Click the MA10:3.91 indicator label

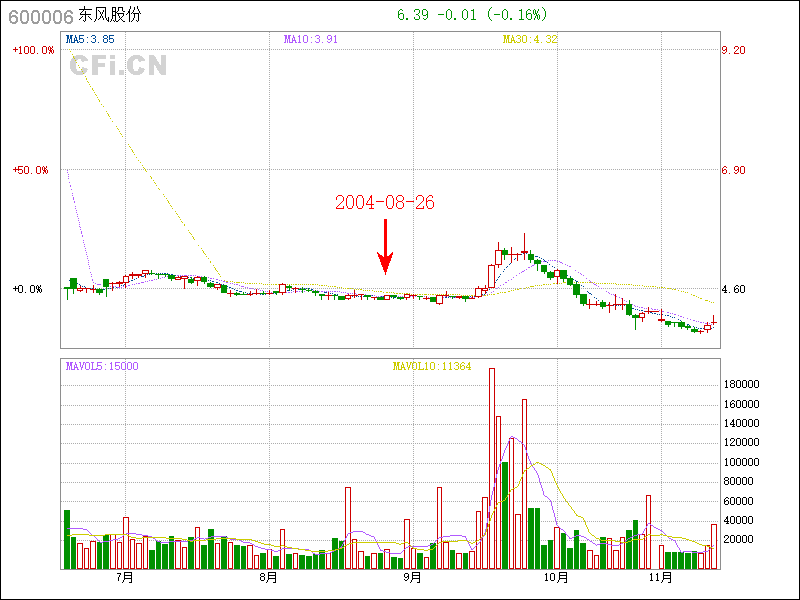click(x=311, y=39)
